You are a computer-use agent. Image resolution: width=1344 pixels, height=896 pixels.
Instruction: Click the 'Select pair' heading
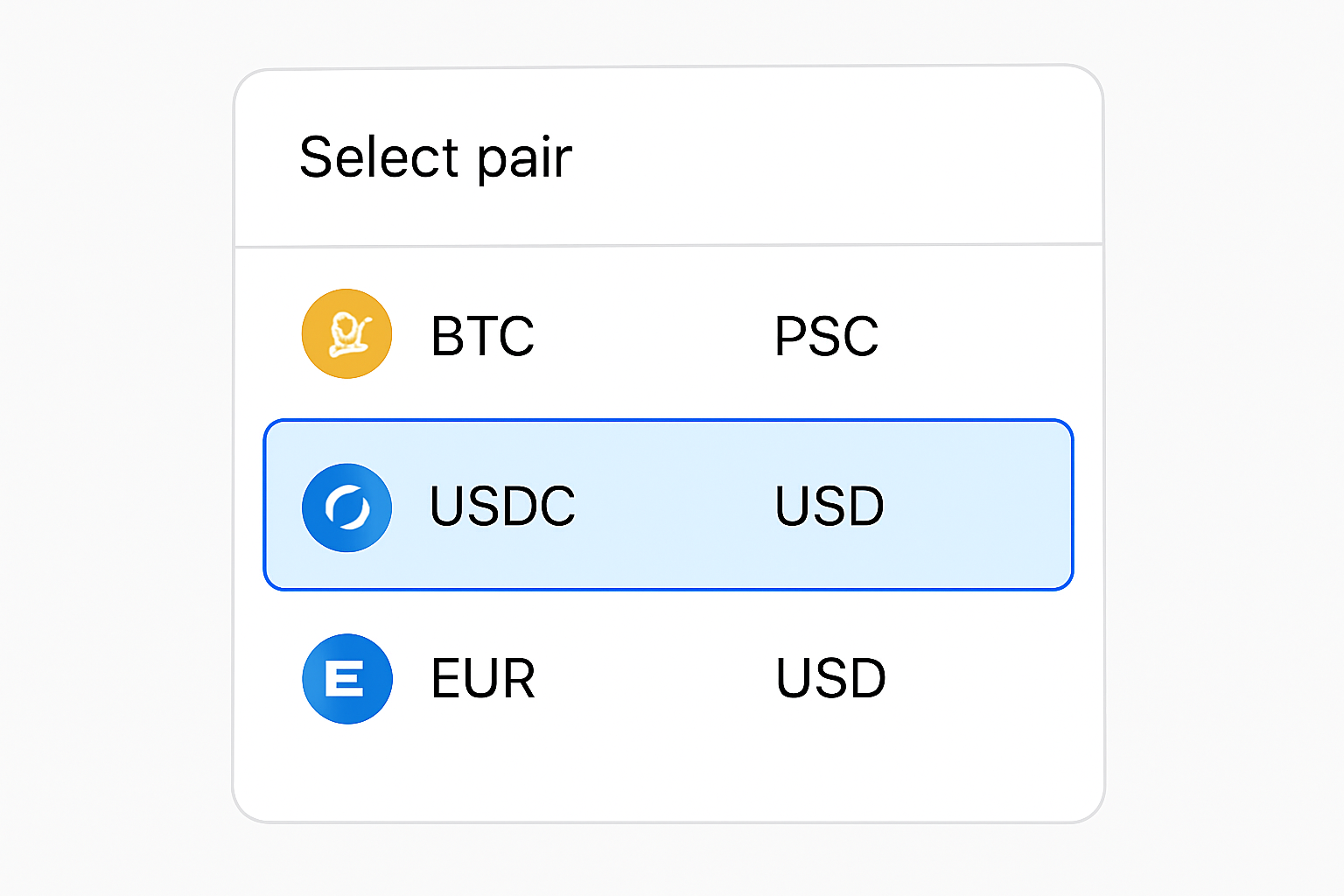point(436,157)
